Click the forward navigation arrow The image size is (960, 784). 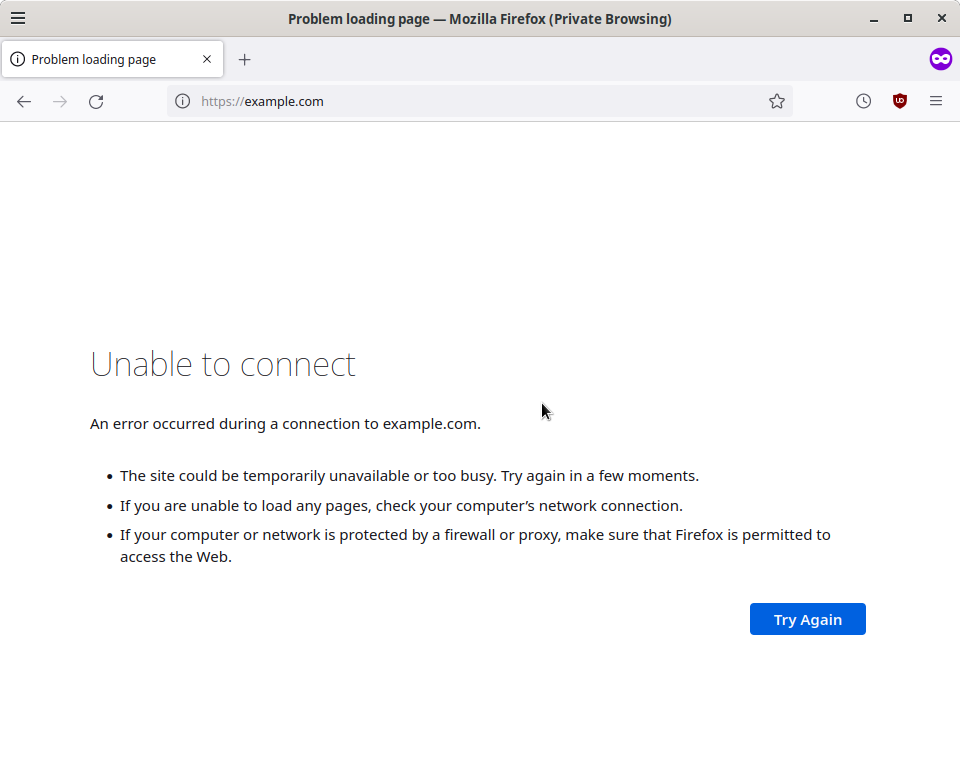click(x=60, y=101)
